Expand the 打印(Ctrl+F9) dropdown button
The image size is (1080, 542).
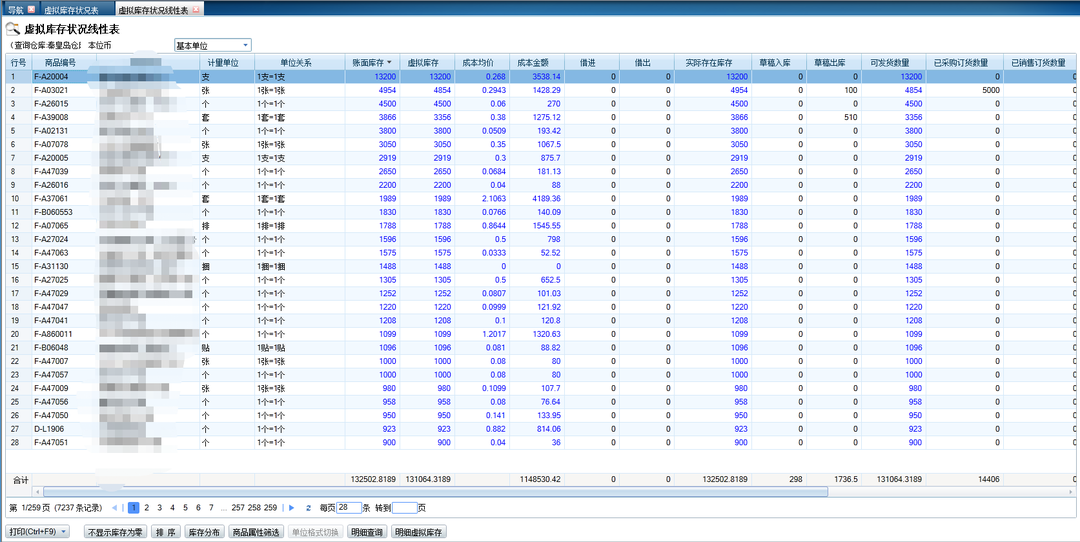pyautogui.click(x=64, y=532)
